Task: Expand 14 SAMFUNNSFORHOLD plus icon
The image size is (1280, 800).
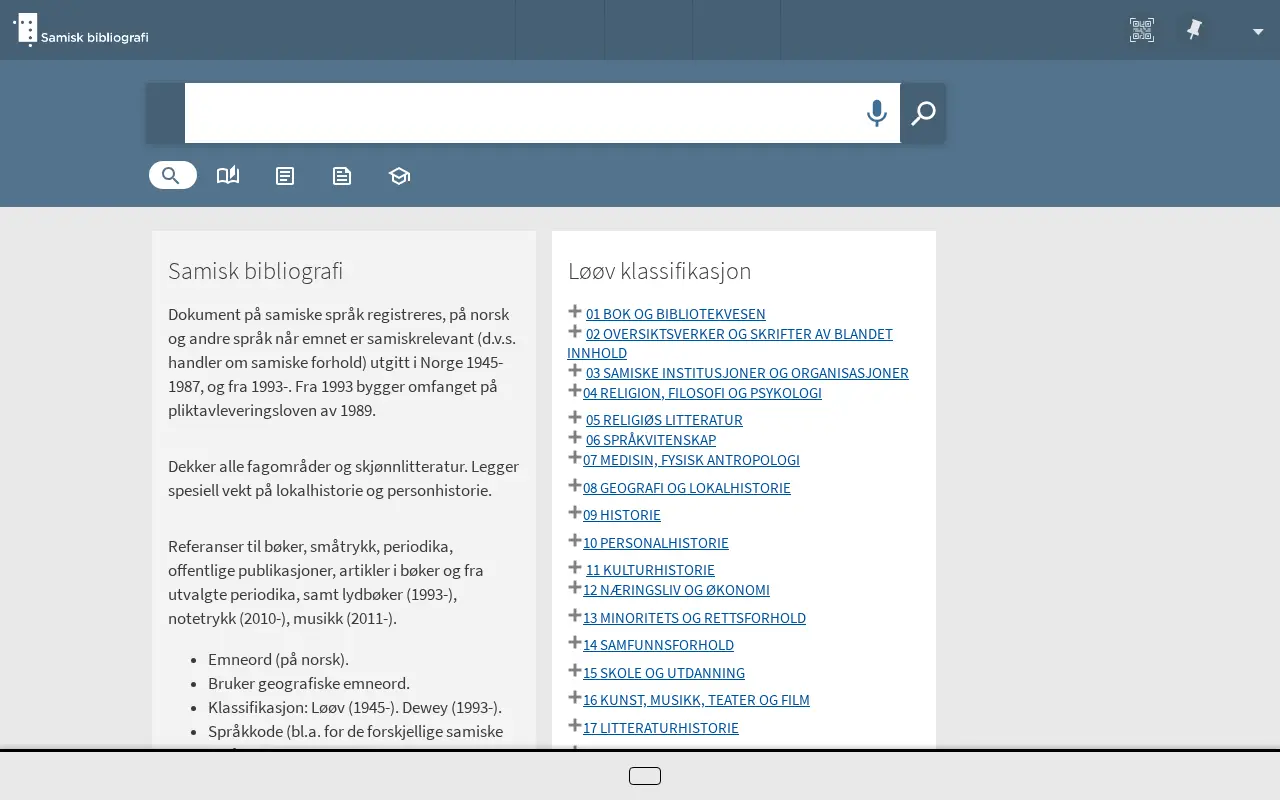Action: click(x=575, y=642)
